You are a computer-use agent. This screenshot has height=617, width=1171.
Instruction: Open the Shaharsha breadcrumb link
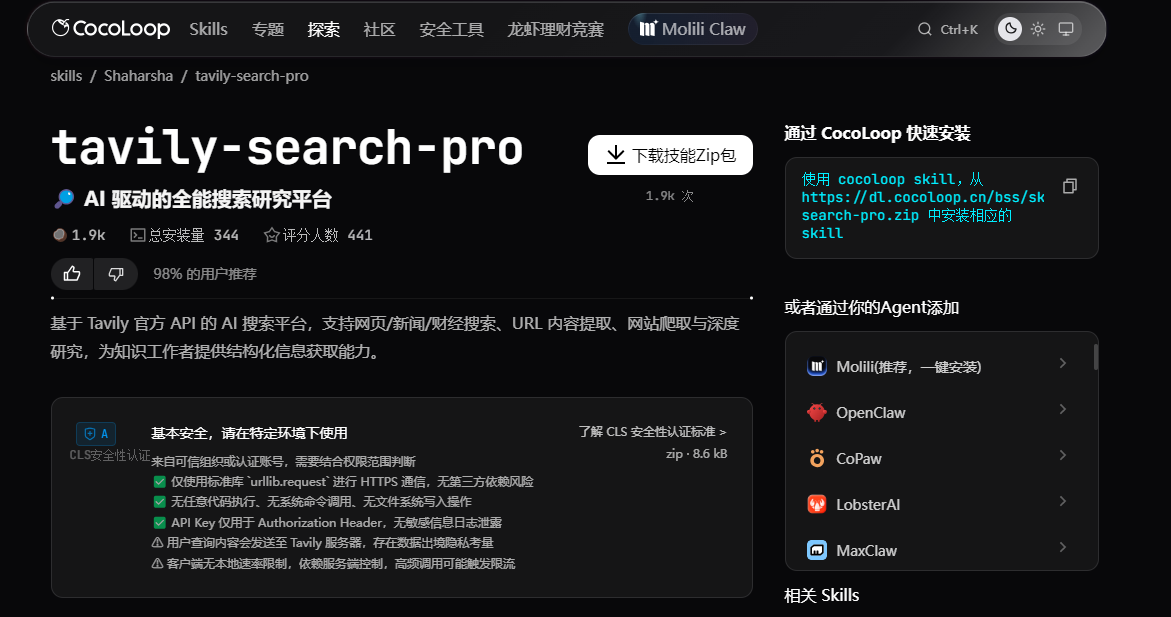pos(138,76)
